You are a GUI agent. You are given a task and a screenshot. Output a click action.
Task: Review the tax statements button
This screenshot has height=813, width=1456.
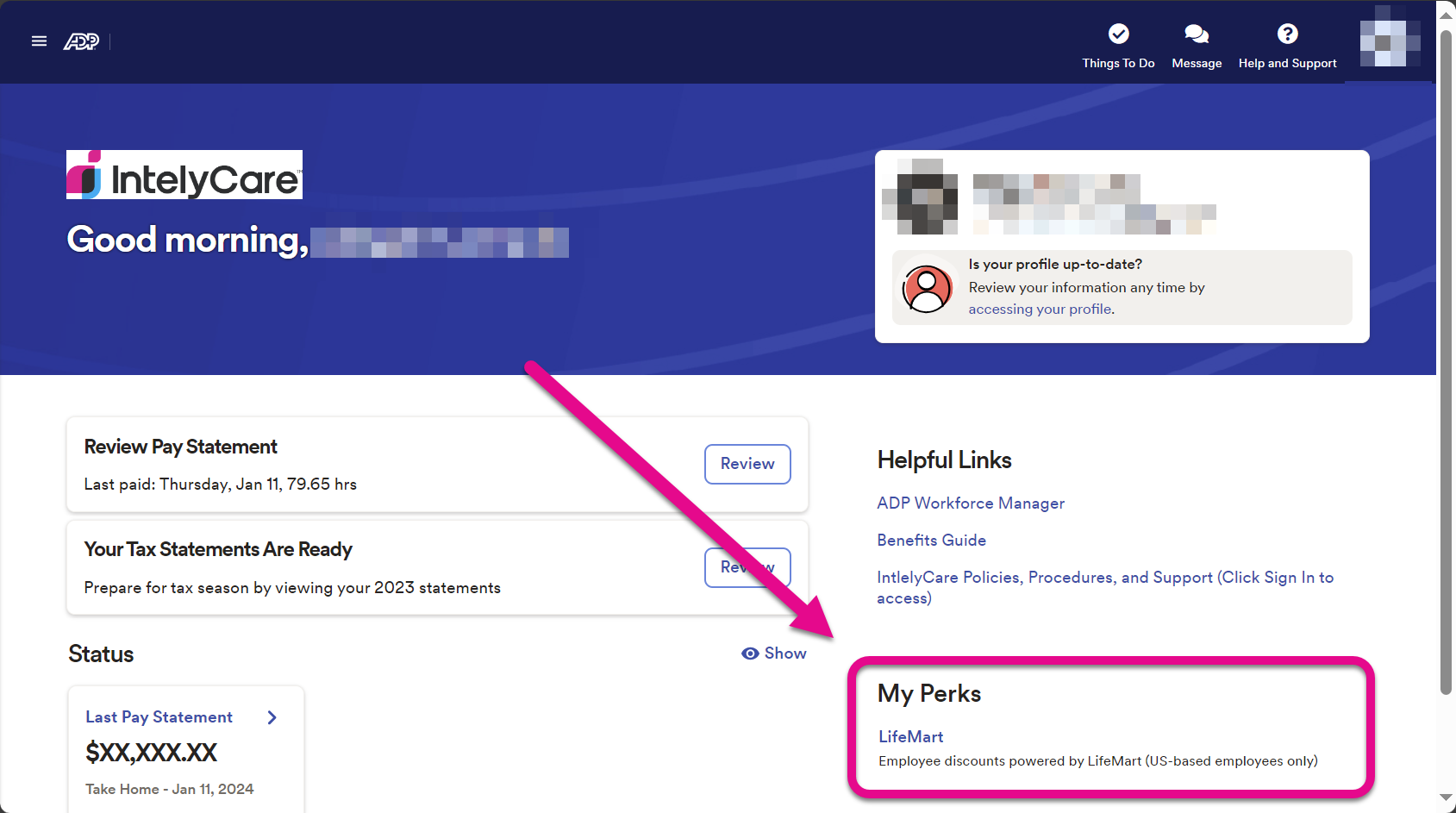point(747,567)
